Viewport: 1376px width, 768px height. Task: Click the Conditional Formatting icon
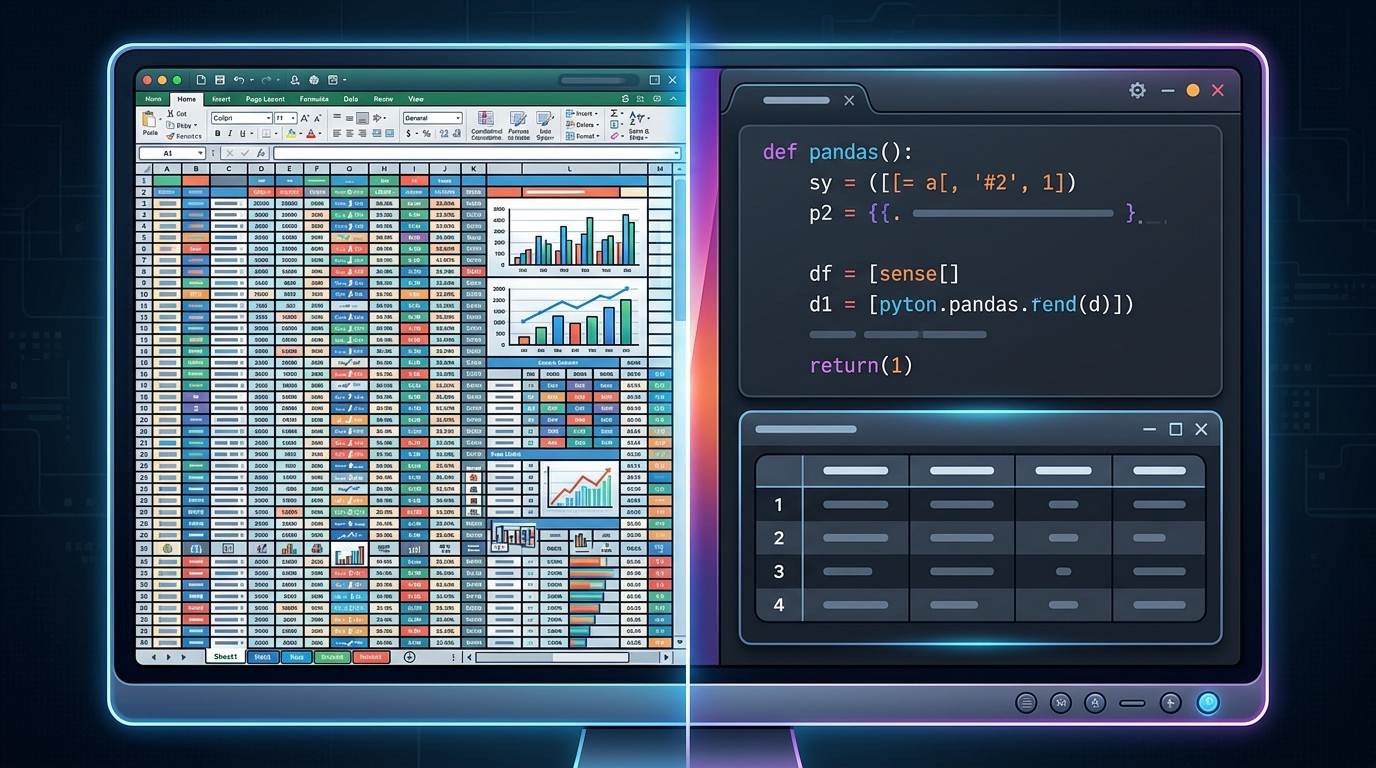coord(486,118)
